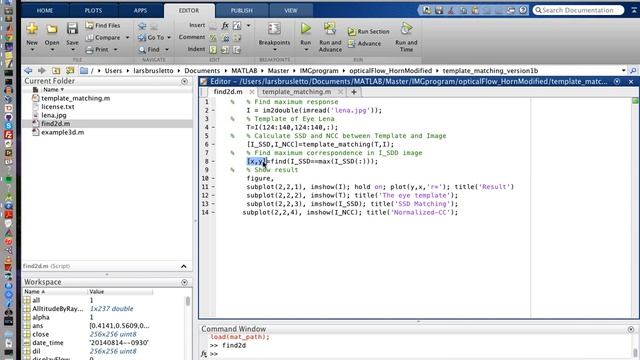The image size is (640, 360).
Task: Switch to the PLOTS ribbon tab
Action: 93,11
